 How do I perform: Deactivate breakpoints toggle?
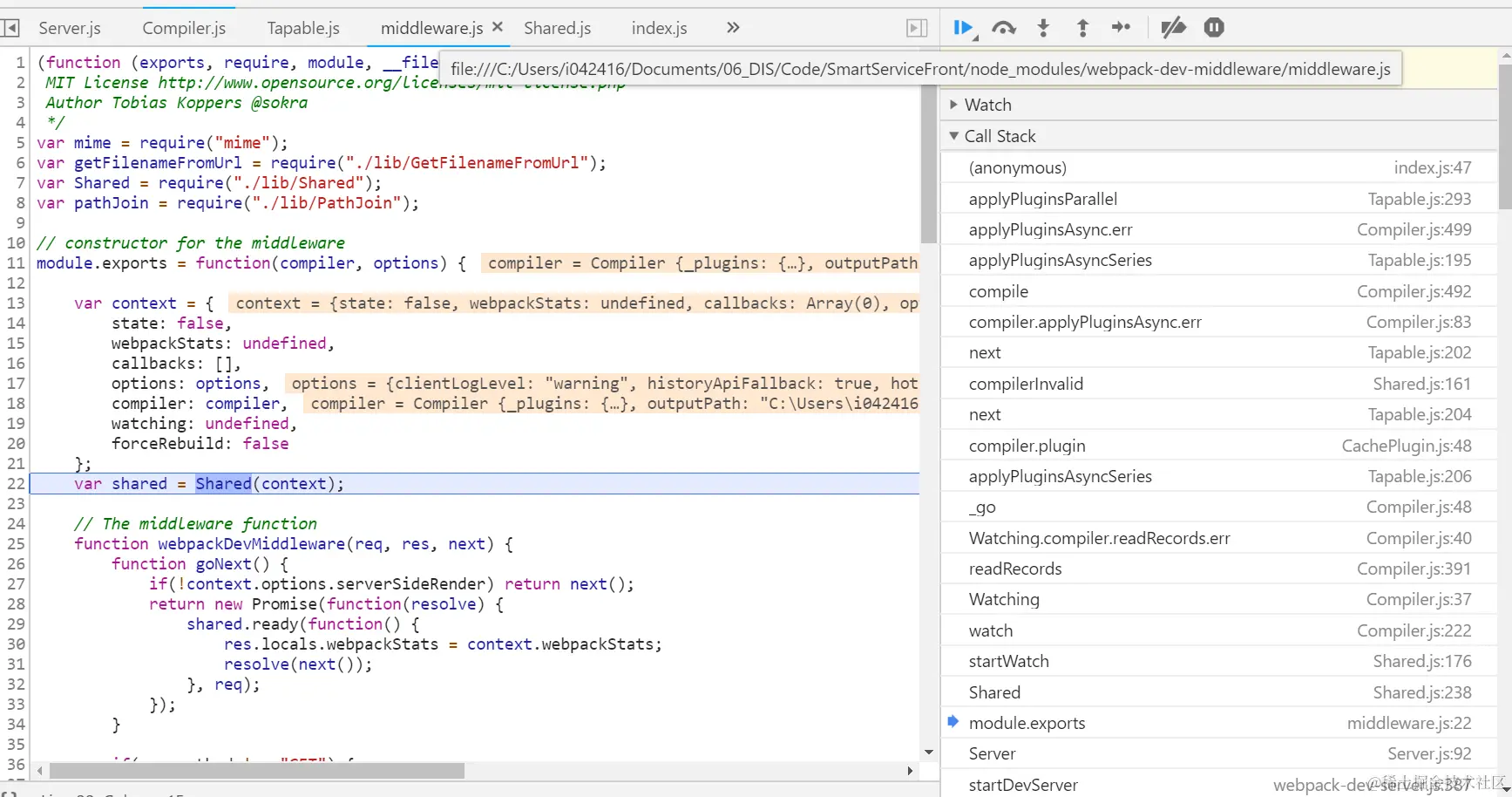pos(1173,28)
